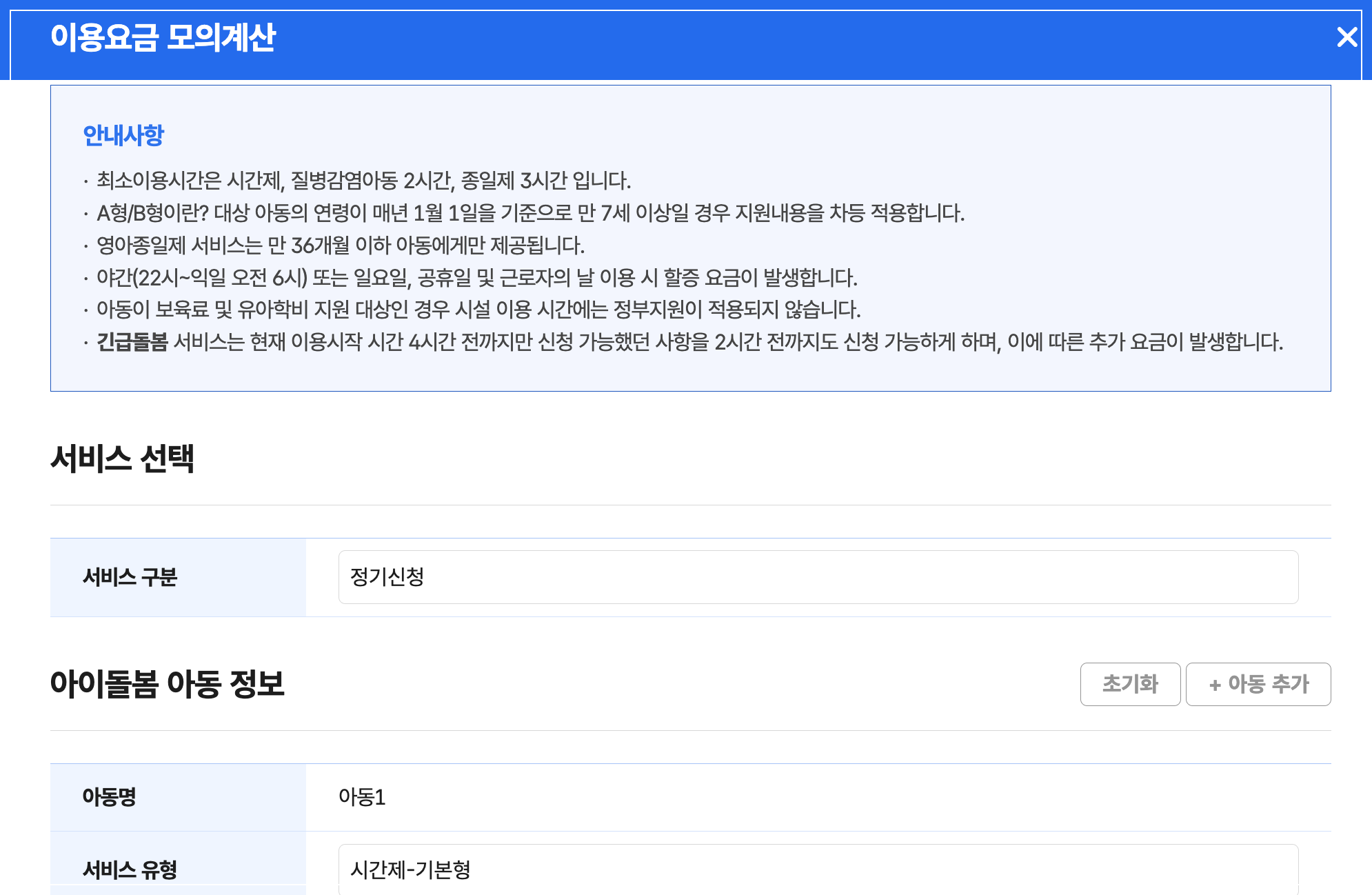Click the 추가 요금이 발생합니다 notice text
Viewport: 1372px width, 895px height.
[1185, 342]
